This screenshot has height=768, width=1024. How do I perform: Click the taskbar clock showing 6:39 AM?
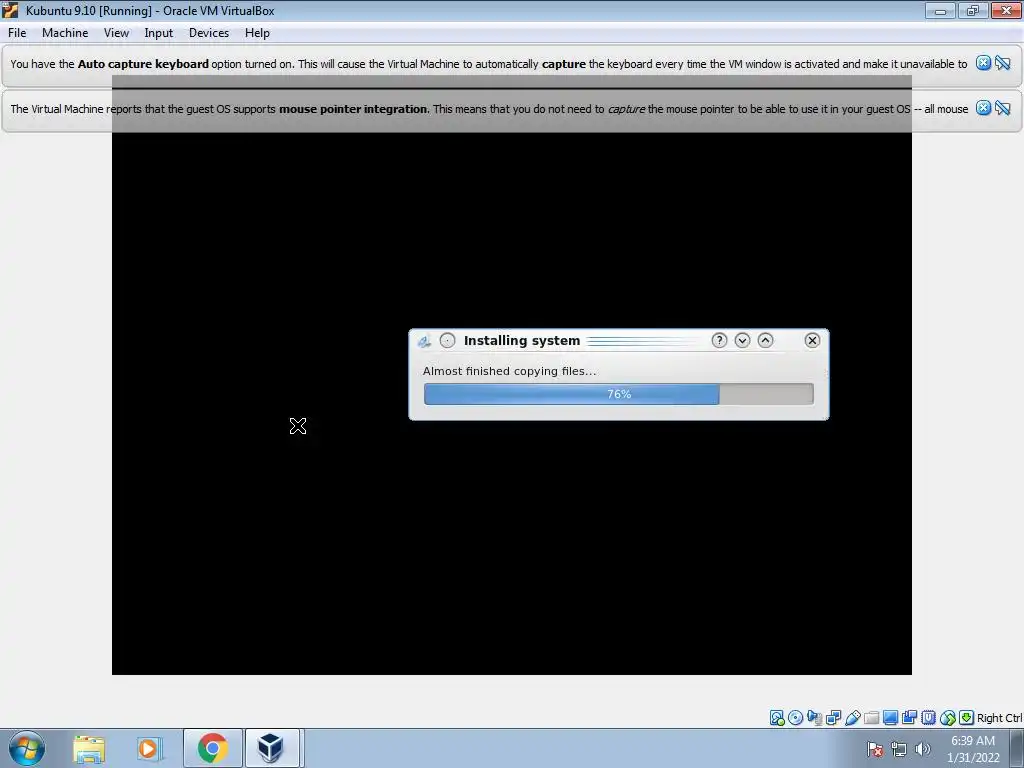pyautogui.click(x=973, y=749)
